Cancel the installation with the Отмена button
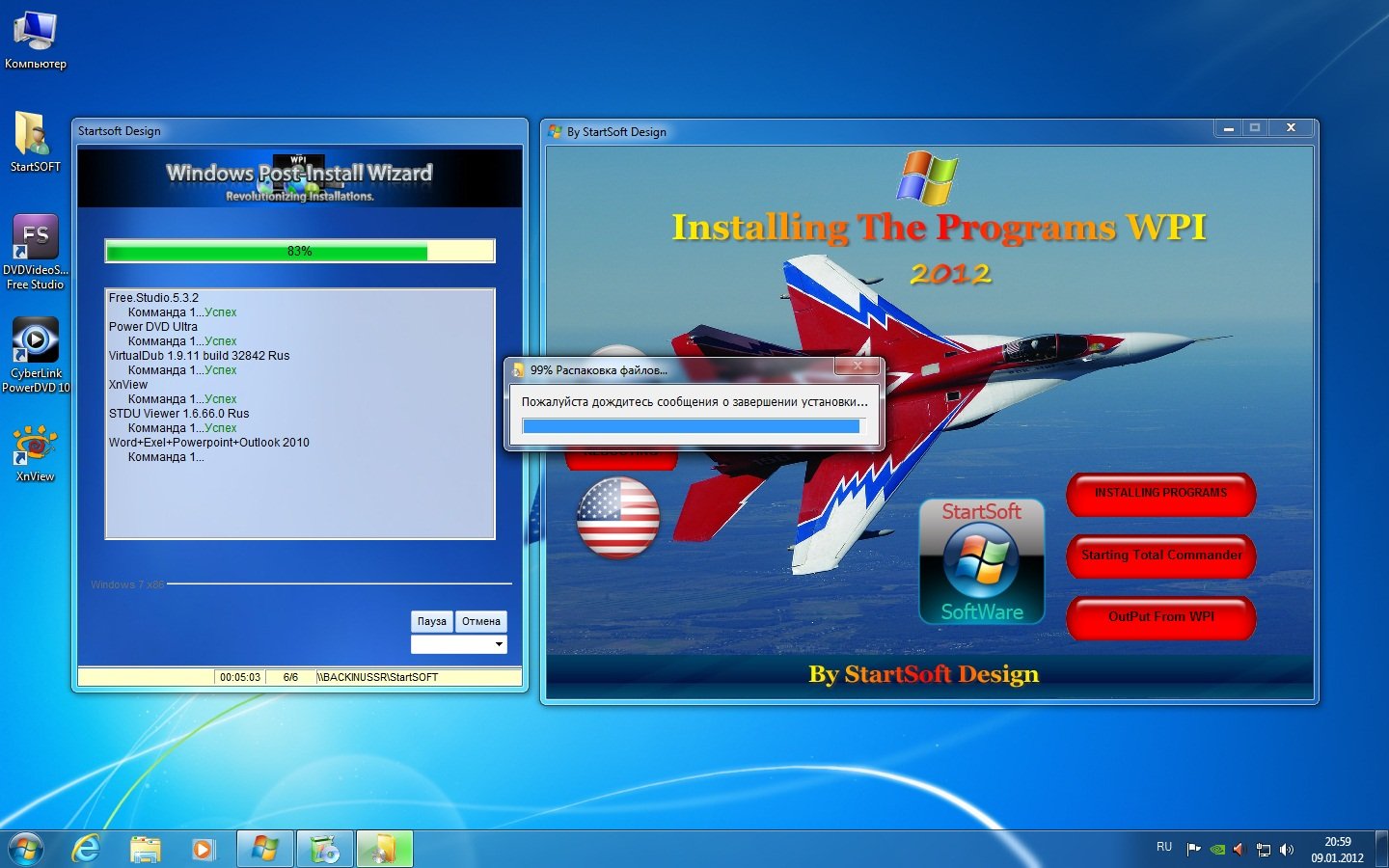The image size is (1389, 868). [x=481, y=621]
